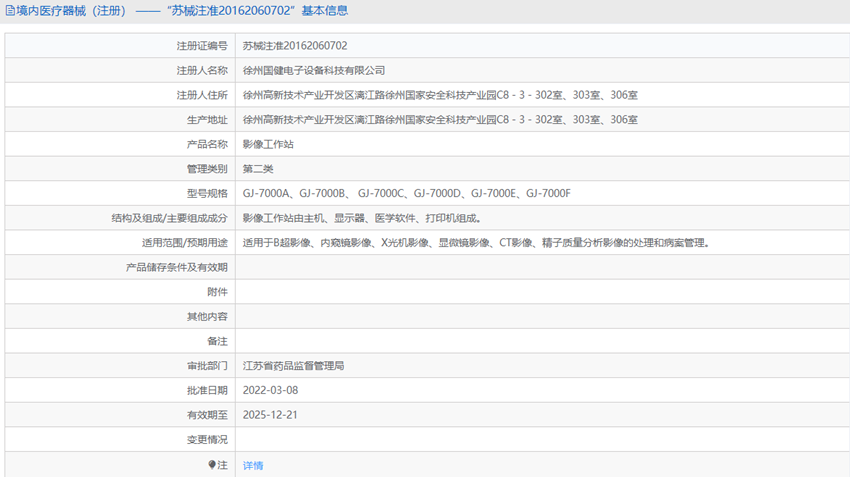Click the 型号规格 label
Image resolution: width=850 pixels, height=477 pixels.
tap(207, 194)
